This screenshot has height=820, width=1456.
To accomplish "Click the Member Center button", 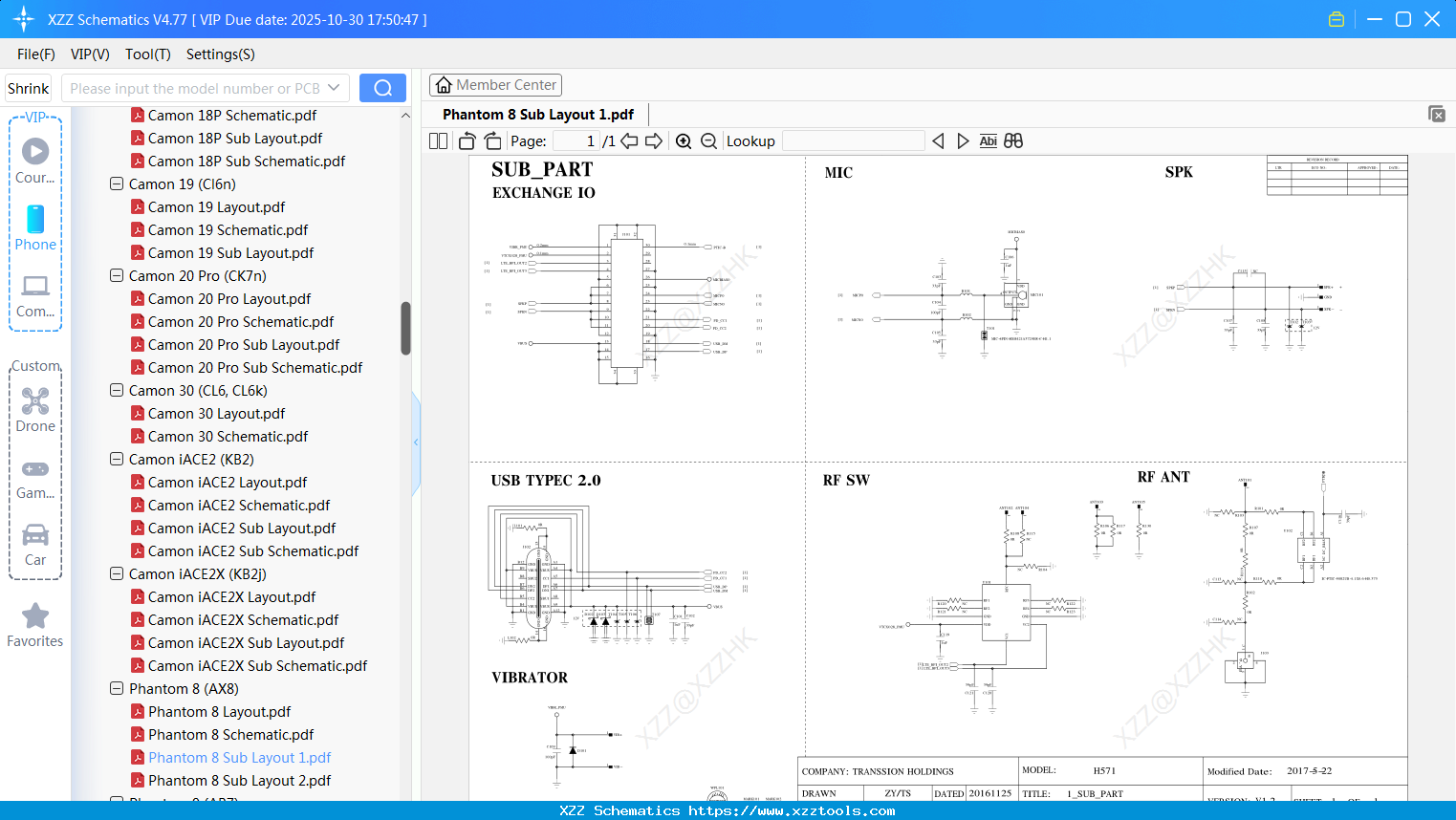I will [495, 84].
